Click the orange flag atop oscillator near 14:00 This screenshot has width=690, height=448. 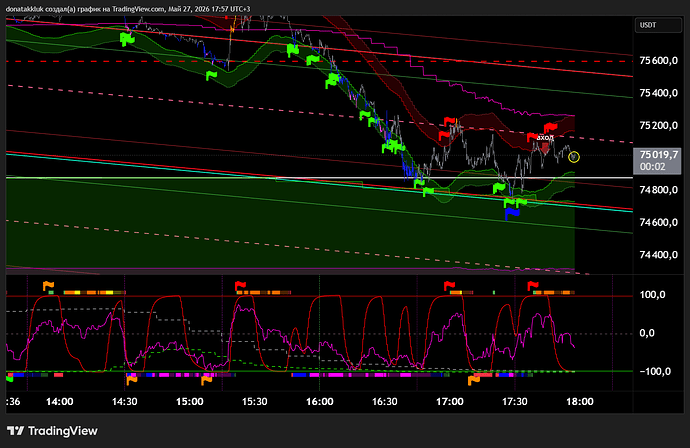[x=48, y=286]
